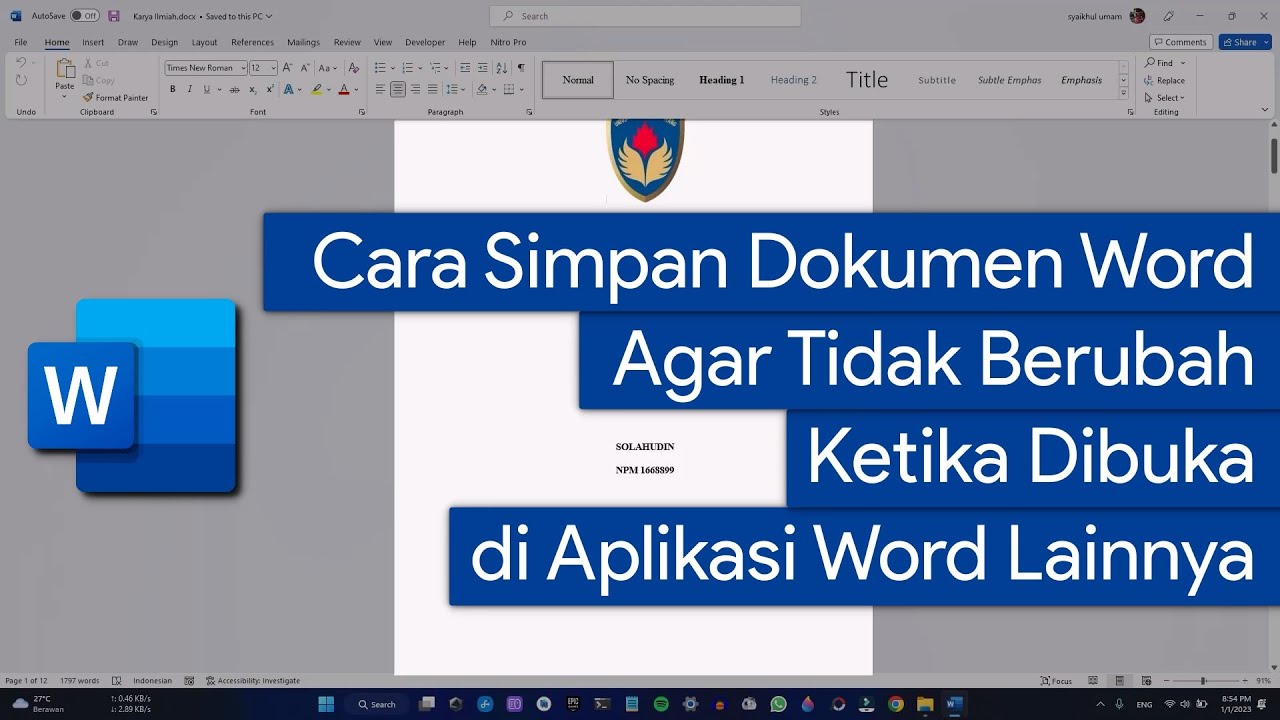Select Center alignment
Screen dimensions: 1280x720
click(x=397, y=89)
